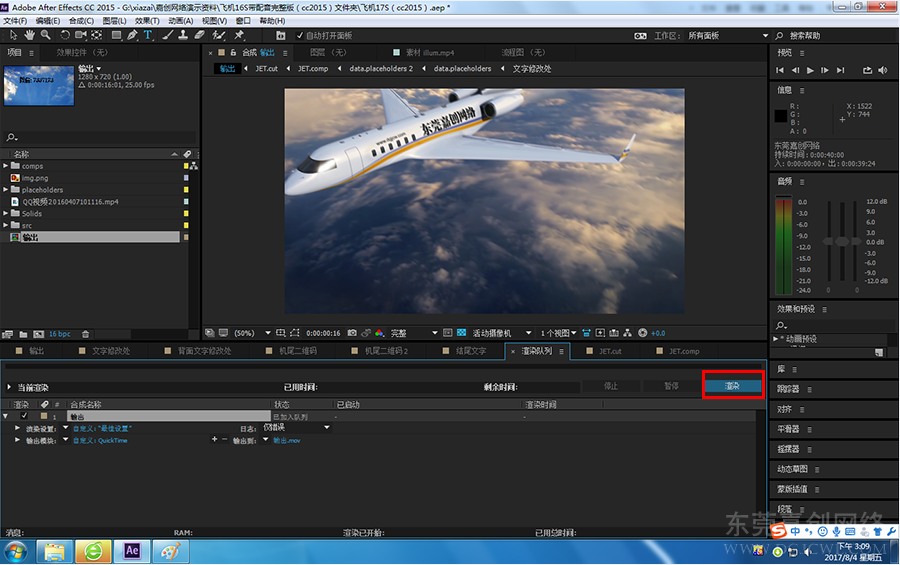
Task: Open the 帮助(H) menu
Action: coord(272,21)
